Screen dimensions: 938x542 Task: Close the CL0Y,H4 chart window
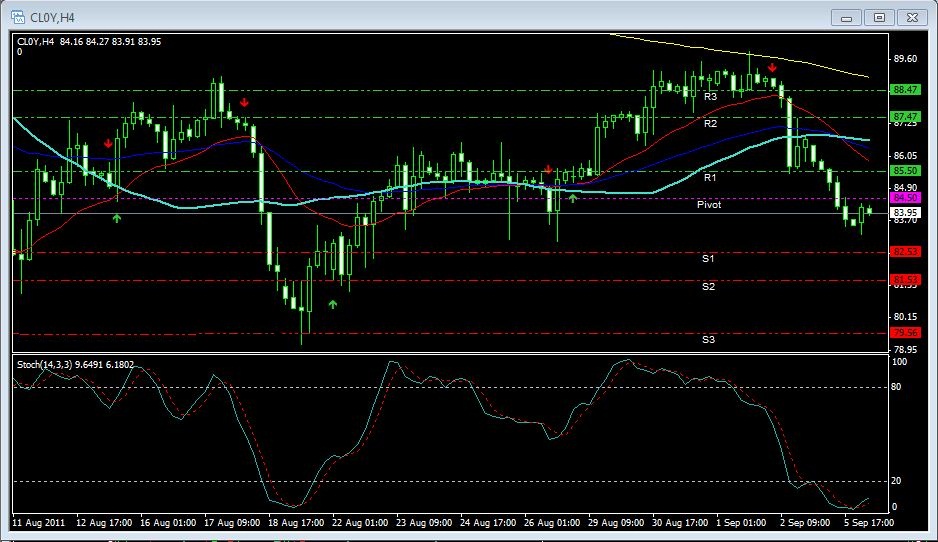[x=912, y=18]
